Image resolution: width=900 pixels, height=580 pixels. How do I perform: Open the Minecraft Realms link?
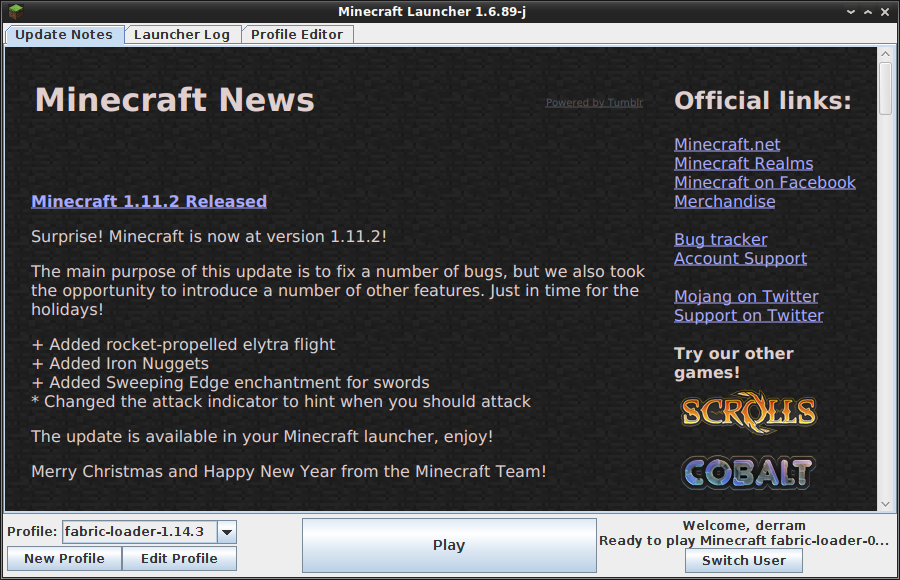pos(744,163)
